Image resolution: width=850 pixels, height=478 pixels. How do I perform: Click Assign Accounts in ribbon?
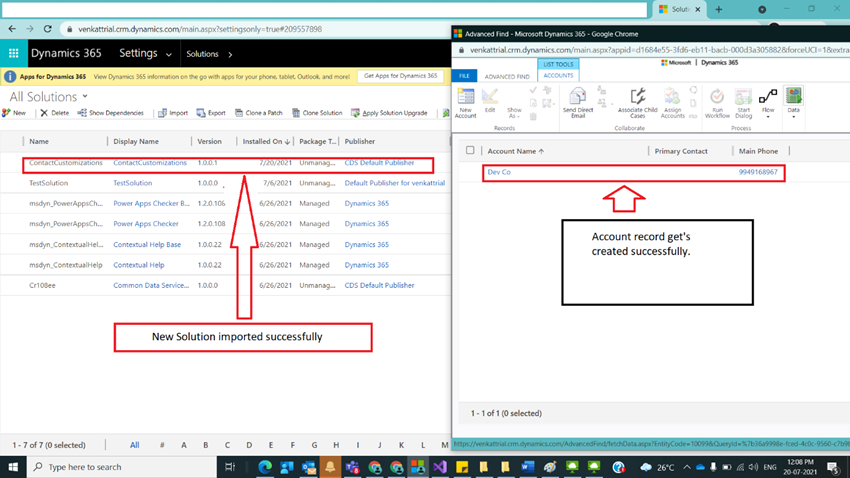point(672,103)
